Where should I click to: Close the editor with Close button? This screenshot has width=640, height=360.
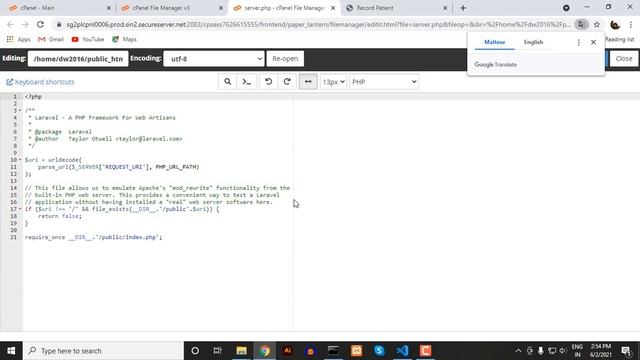click(624, 59)
